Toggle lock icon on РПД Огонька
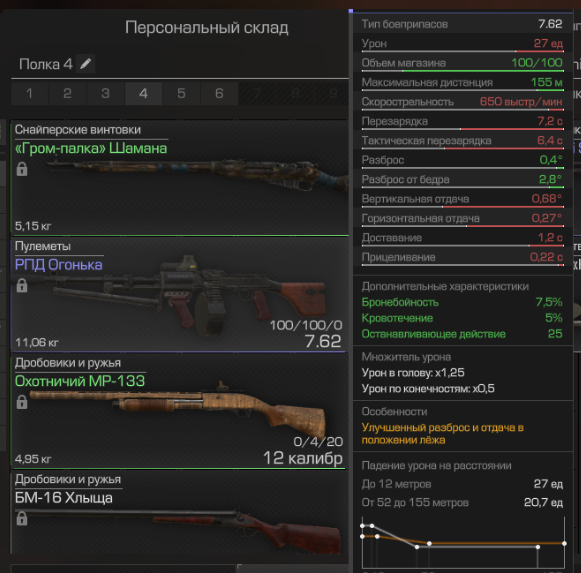The height and width of the screenshot is (573, 581). [x=22, y=285]
